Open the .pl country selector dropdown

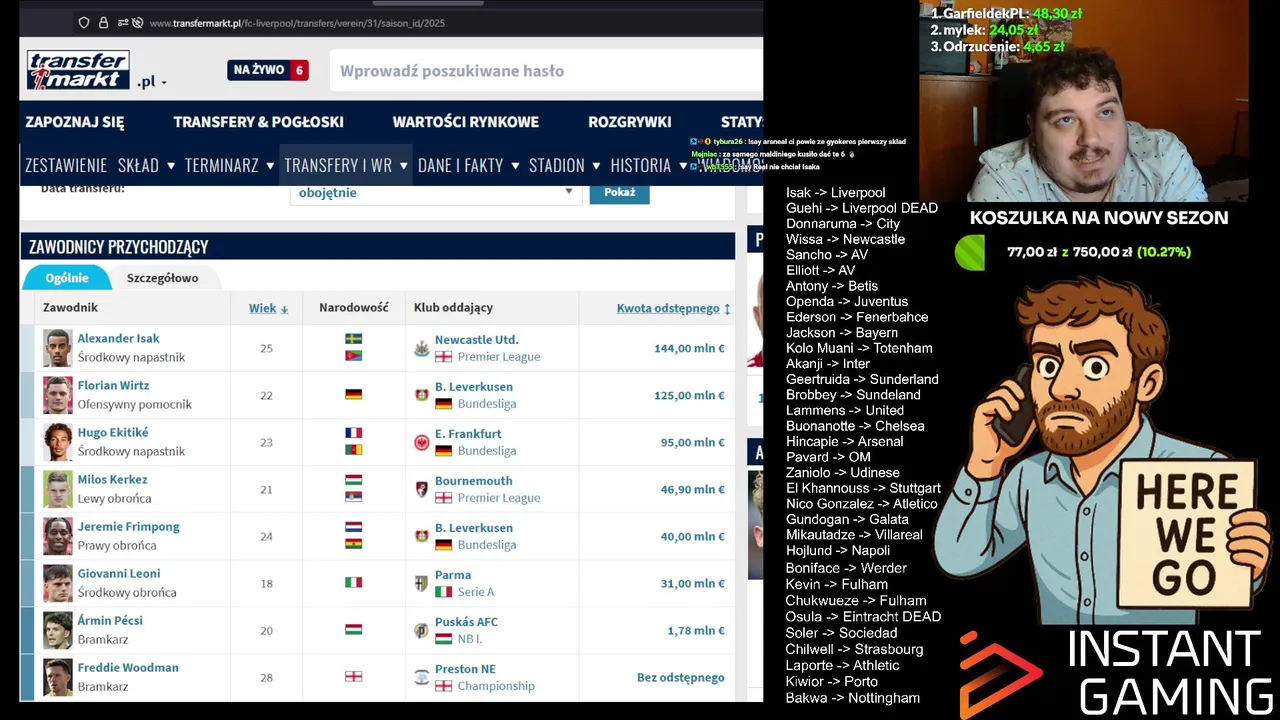[153, 82]
